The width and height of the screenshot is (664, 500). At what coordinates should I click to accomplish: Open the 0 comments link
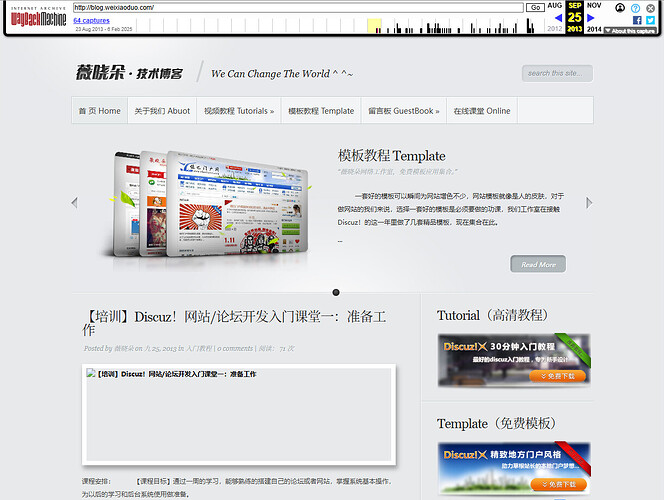(x=235, y=348)
